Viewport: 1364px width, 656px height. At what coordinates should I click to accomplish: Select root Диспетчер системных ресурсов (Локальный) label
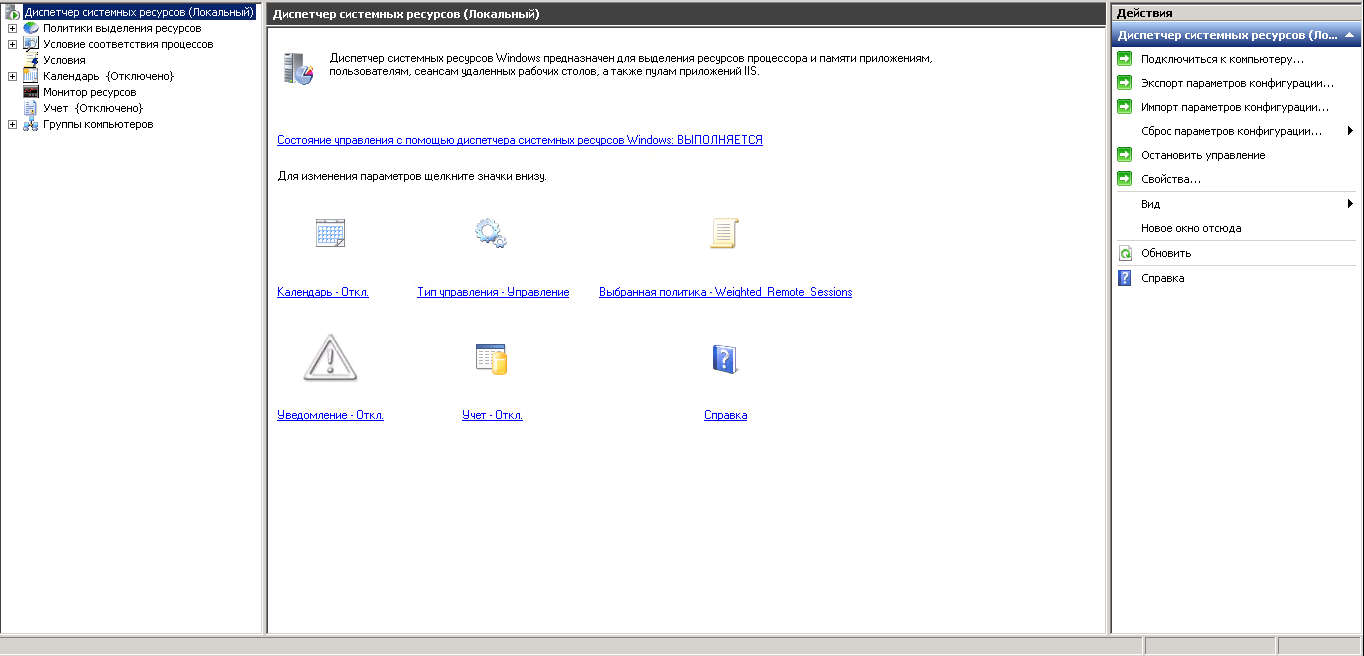click(139, 12)
